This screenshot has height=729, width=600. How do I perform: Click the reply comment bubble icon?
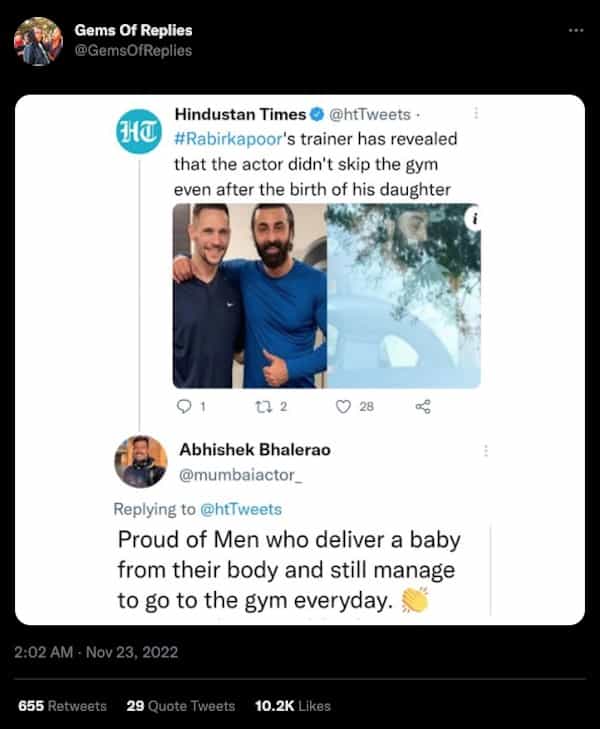point(183,406)
